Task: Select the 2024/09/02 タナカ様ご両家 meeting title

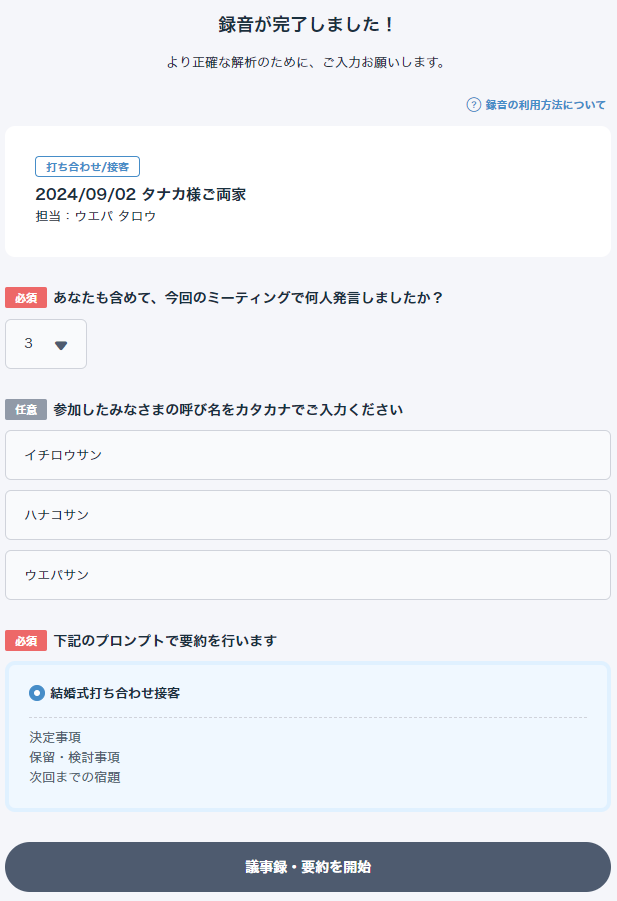Action: pos(141,194)
